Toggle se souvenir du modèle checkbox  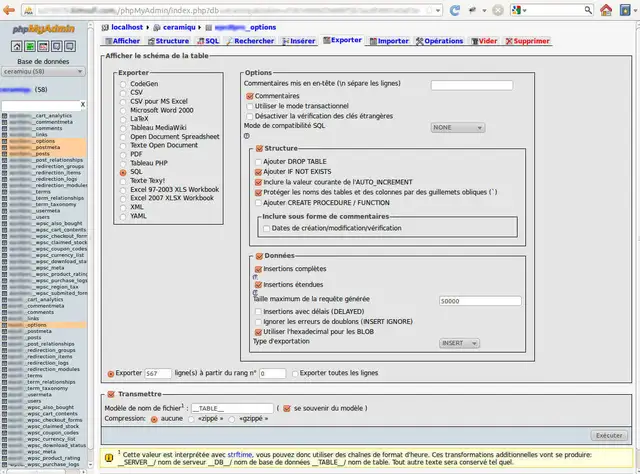(287, 409)
